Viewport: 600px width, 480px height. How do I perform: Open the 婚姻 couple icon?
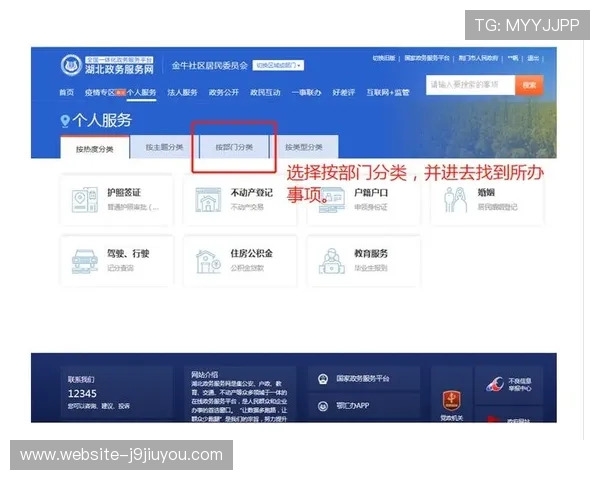pyautogui.click(x=455, y=200)
